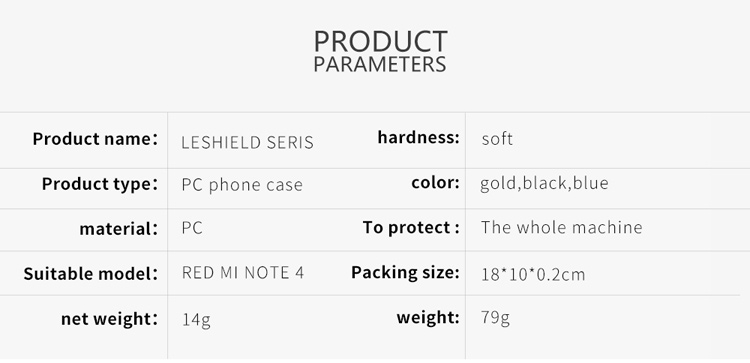The image size is (750, 363).
Task: Select the Packing size label
Action: [x=405, y=273]
